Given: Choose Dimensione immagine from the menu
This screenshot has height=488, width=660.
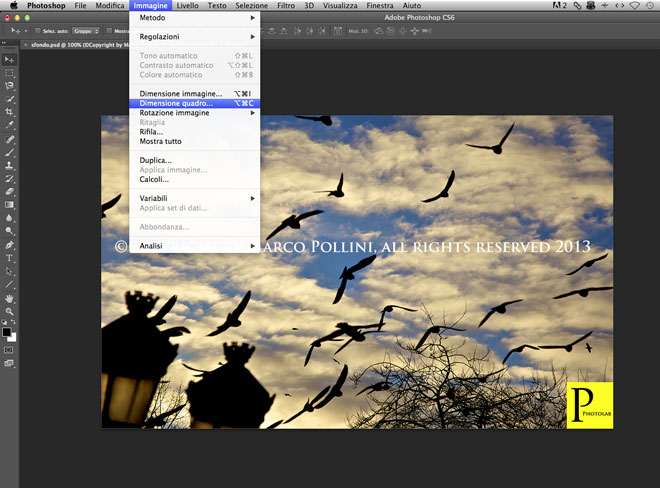Looking at the screenshot, I should pyautogui.click(x=194, y=93).
